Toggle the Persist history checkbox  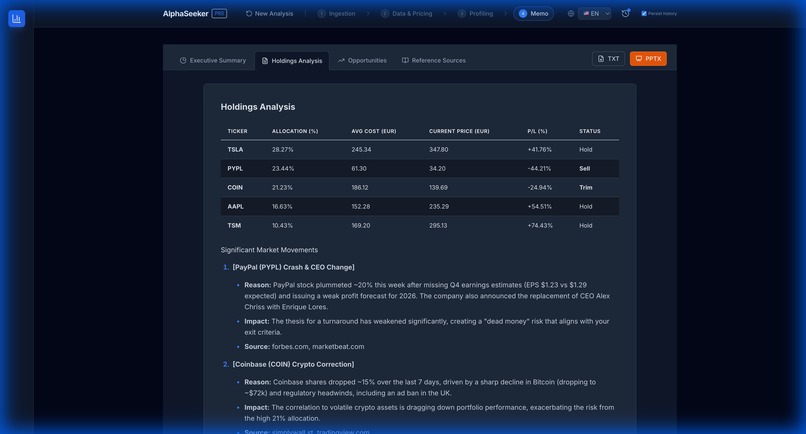(644, 14)
